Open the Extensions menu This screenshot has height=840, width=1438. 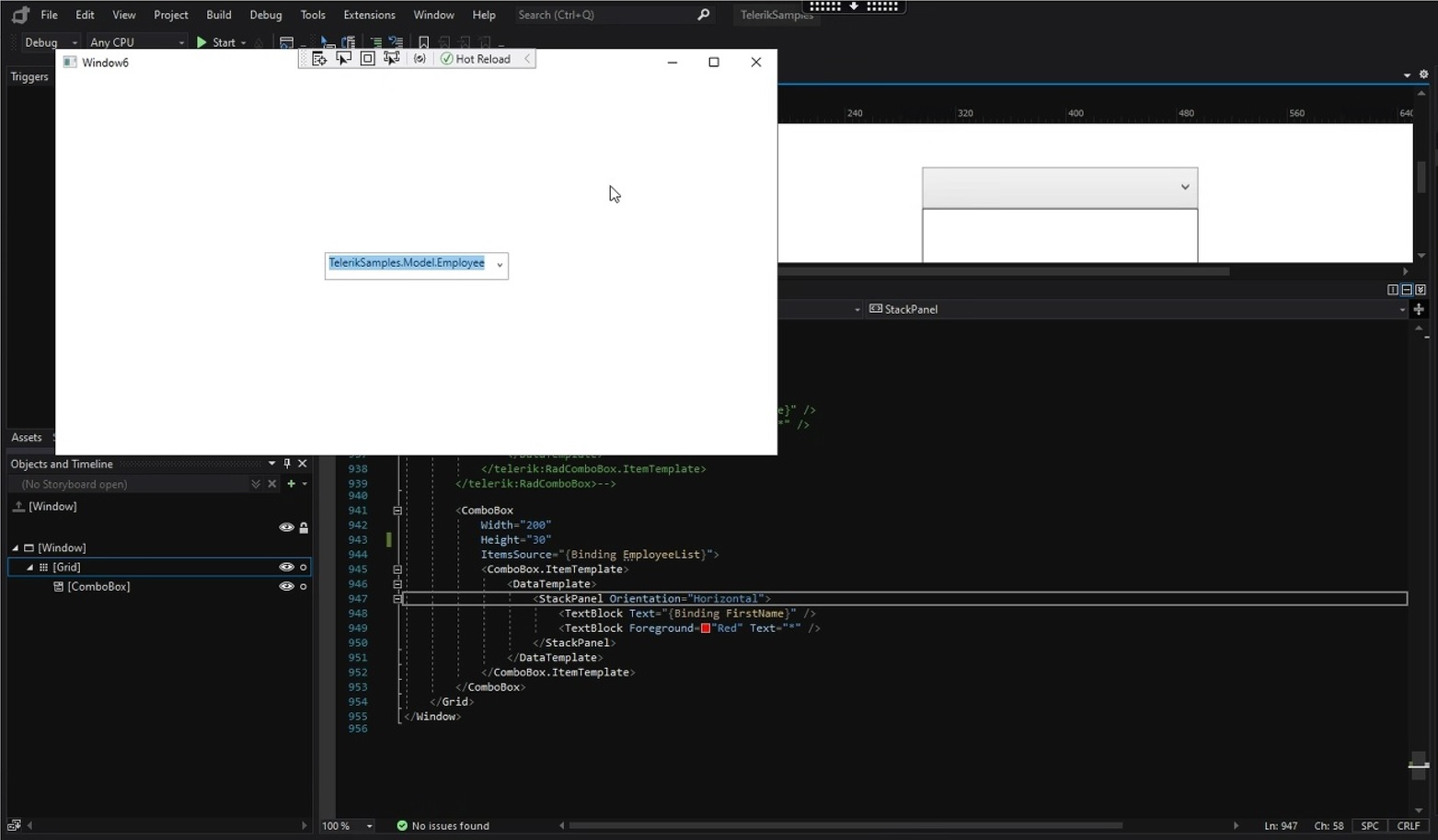pyautogui.click(x=369, y=15)
